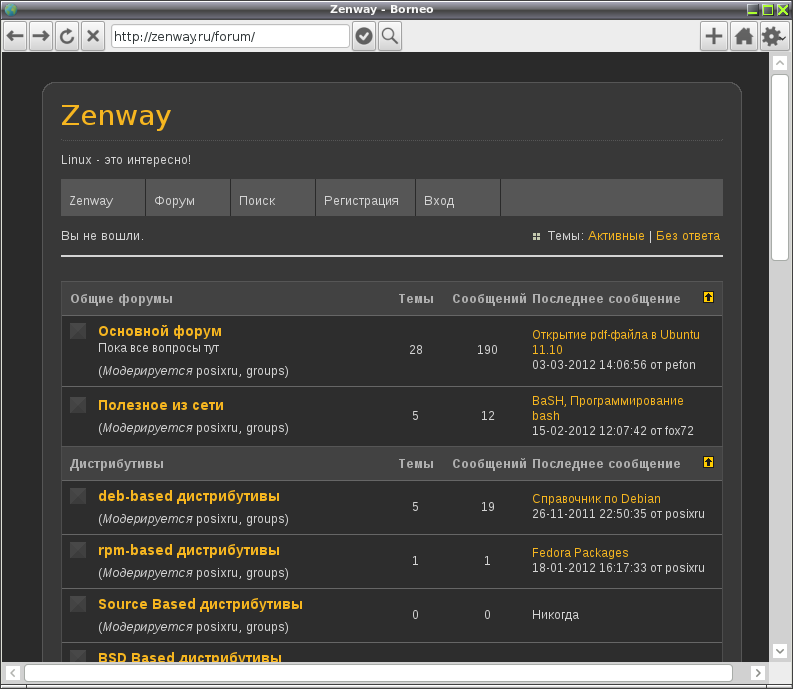Screen dimensions: 793x689
Task: Click the Вы не вошли. status text
Action: tap(102, 236)
